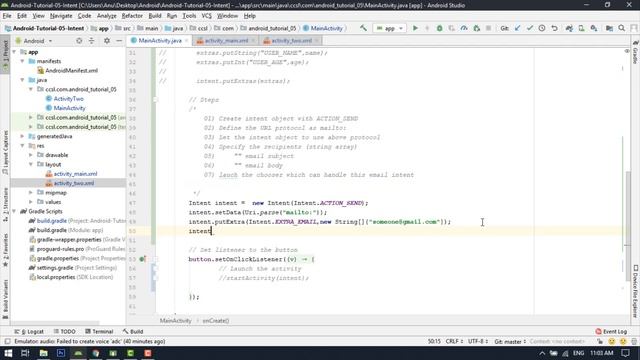This screenshot has height=360, width=640.
Task: Open Chrome from the taskbar
Action: [96, 353]
